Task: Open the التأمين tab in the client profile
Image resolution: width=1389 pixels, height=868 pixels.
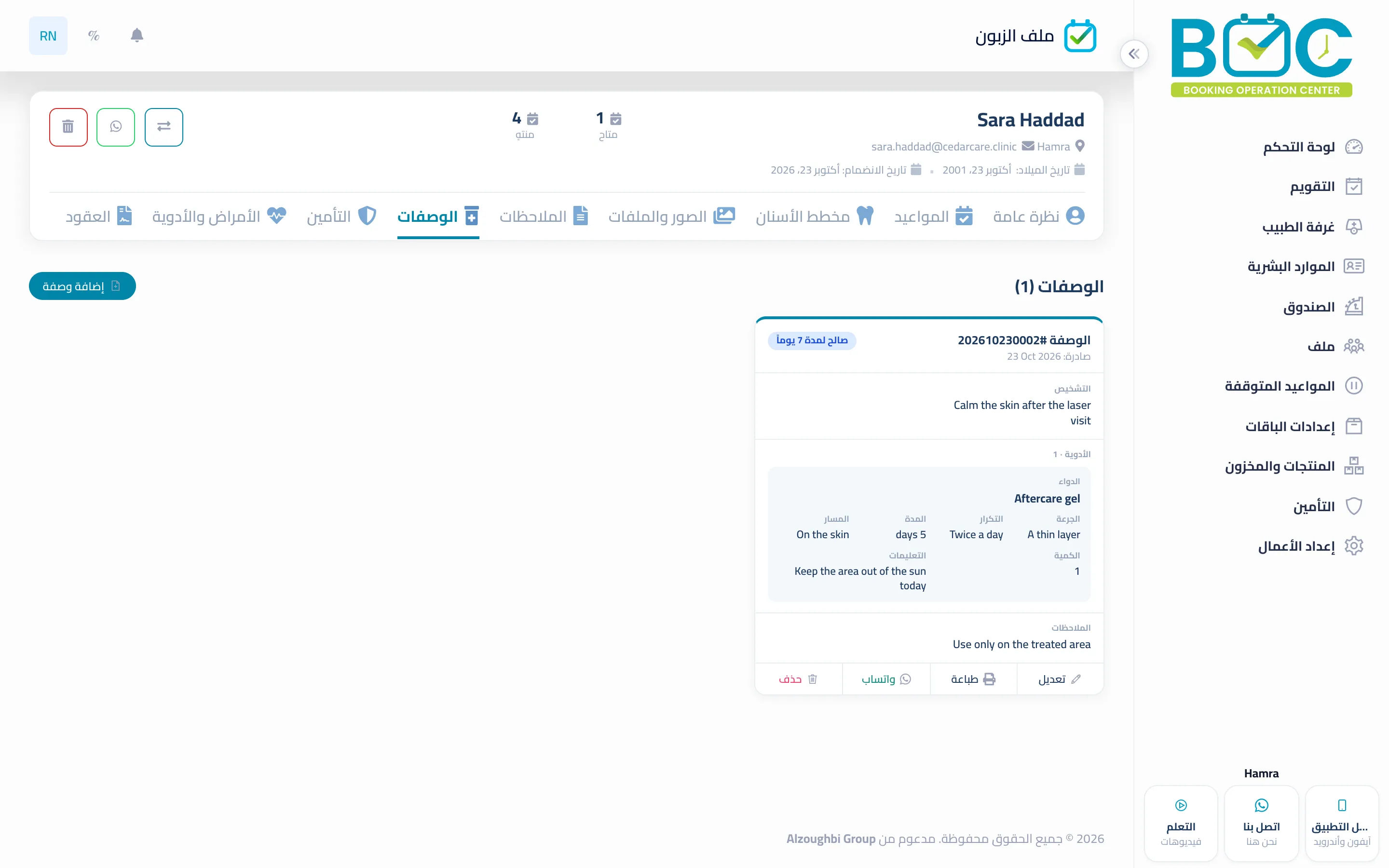Action: click(x=341, y=217)
